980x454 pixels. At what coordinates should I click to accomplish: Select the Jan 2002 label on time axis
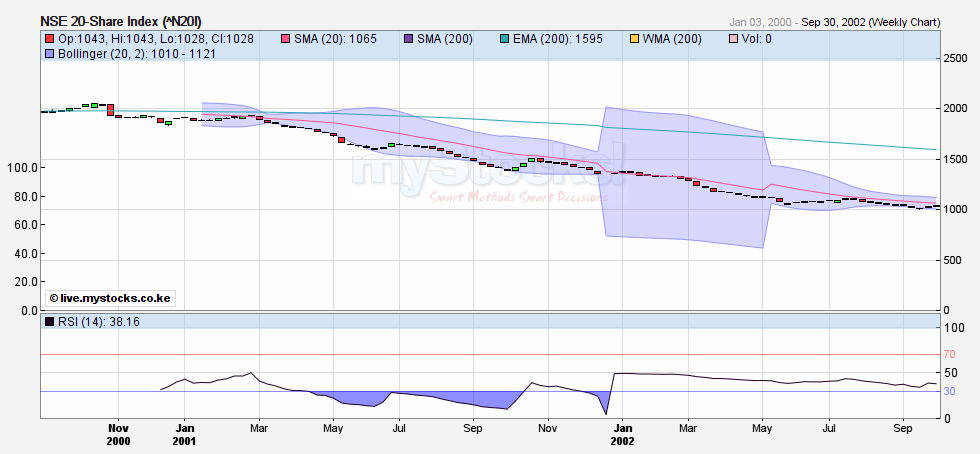(621, 433)
